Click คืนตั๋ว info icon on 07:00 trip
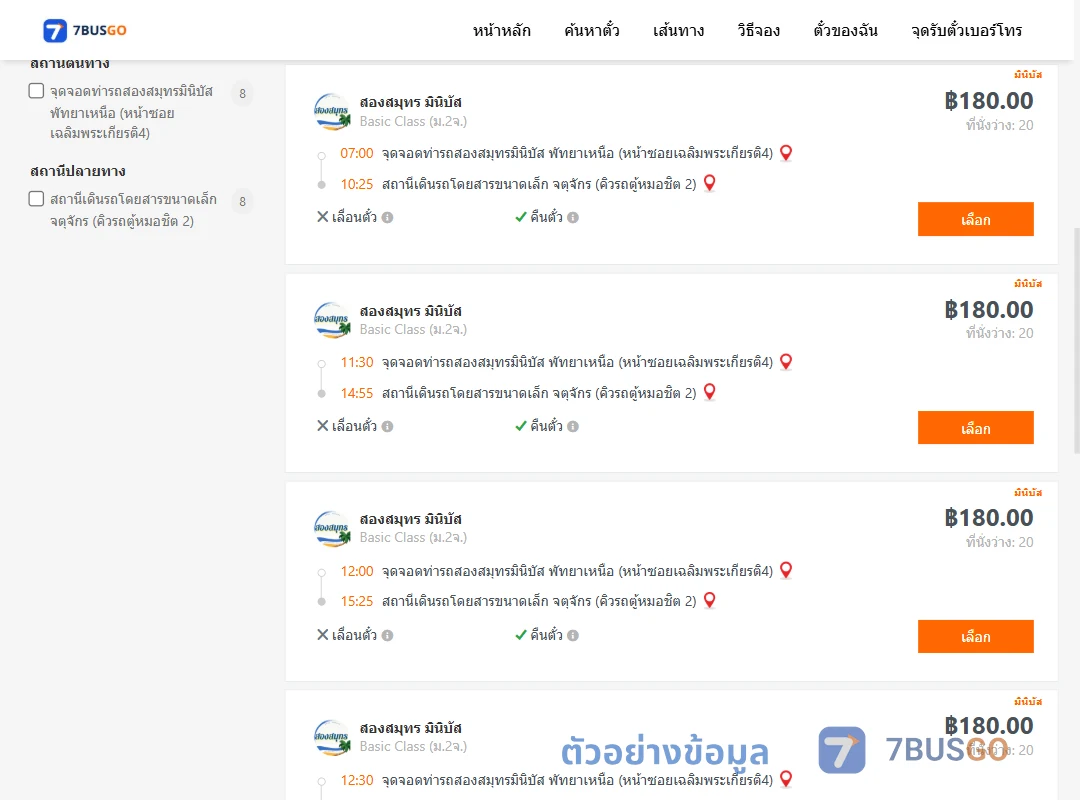The width and height of the screenshot is (1080, 800). [573, 218]
